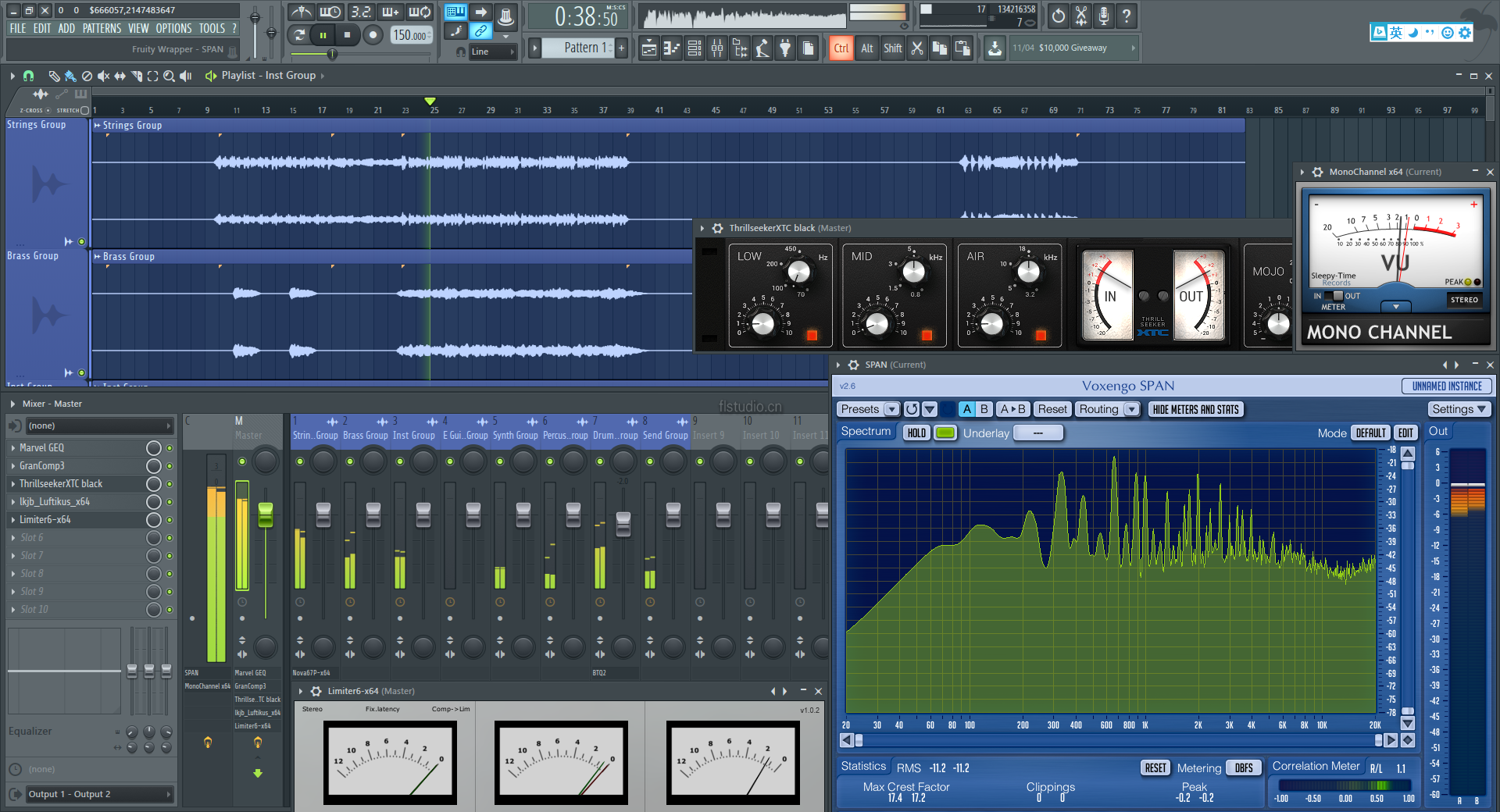The image size is (1500, 812).
Task: Expand the GranComp3 slot arrow
Action: coord(13,466)
